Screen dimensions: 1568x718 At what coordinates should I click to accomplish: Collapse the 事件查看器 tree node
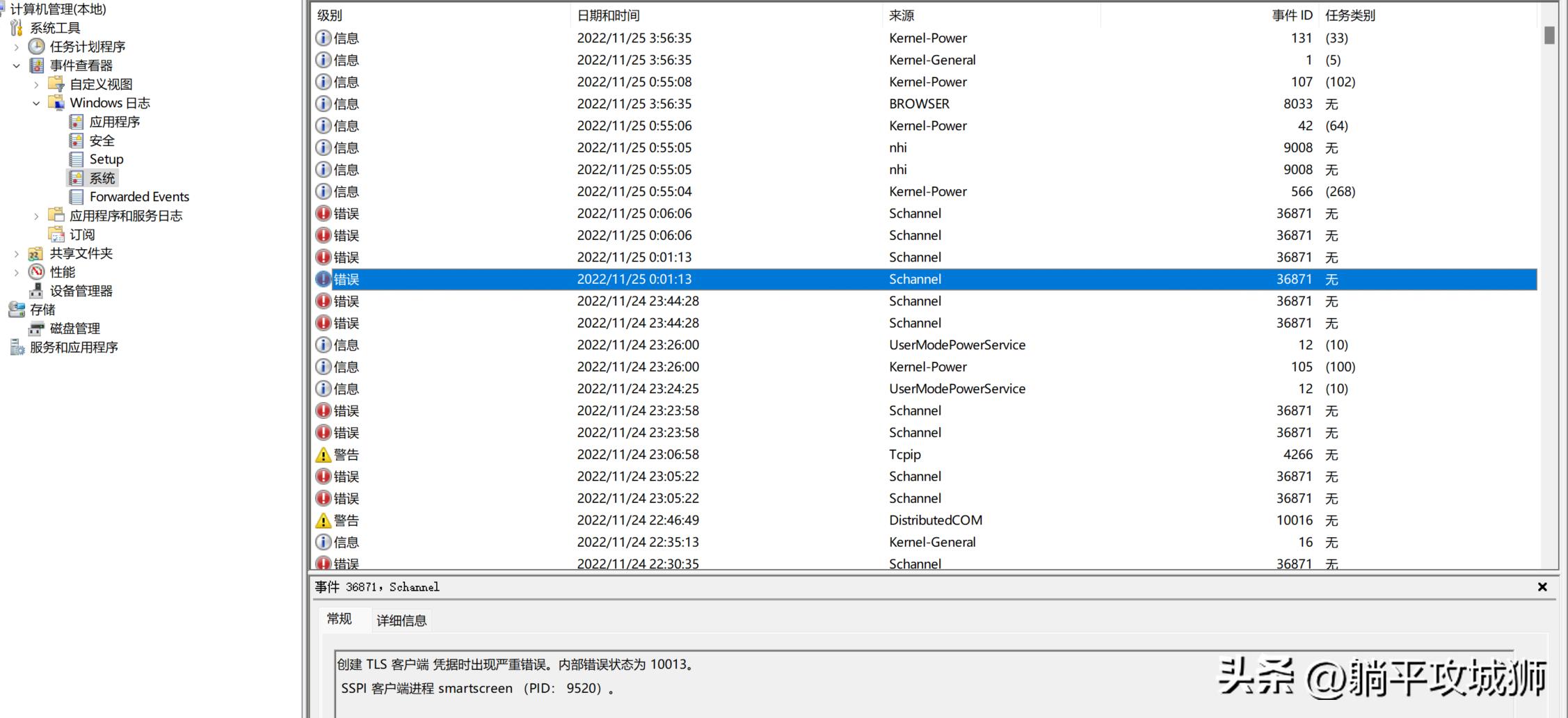coord(17,65)
